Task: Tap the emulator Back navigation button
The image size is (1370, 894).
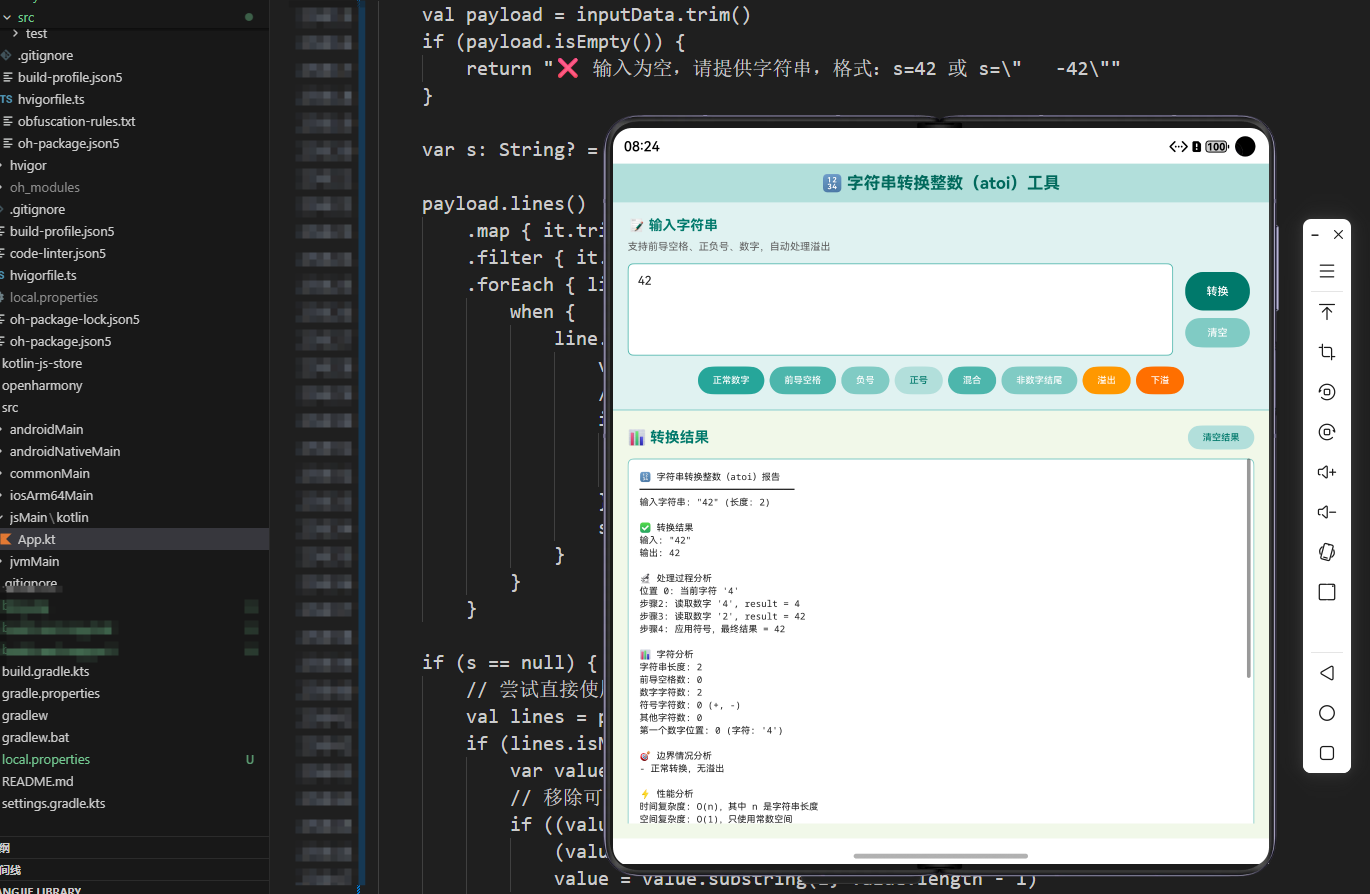Action: [1327, 672]
